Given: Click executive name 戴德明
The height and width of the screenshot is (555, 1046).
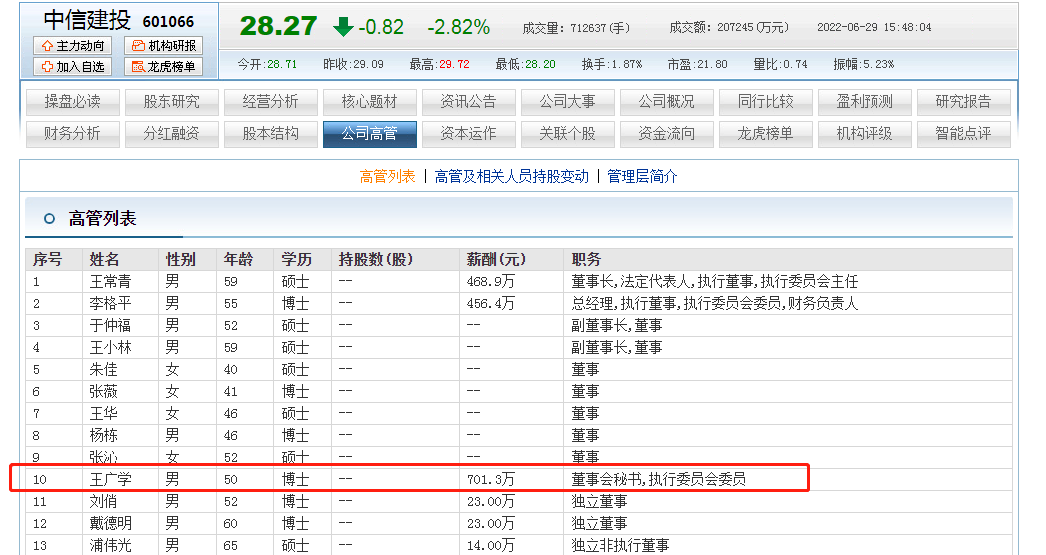Looking at the screenshot, I should tap(110, 524).
